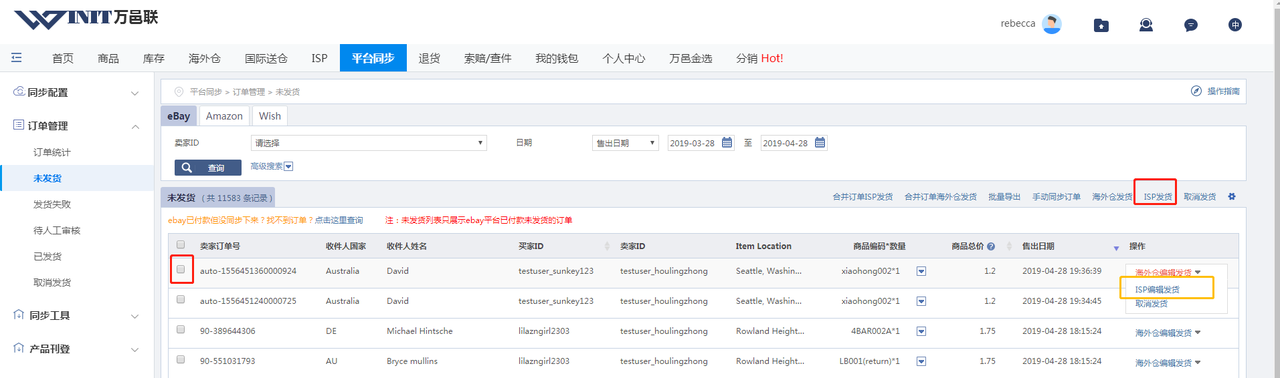Click the 订单管理 breadcrumb link
The width and height of the screenshot is (1280, 378).
pyautogui.click(x=250, y=91)
